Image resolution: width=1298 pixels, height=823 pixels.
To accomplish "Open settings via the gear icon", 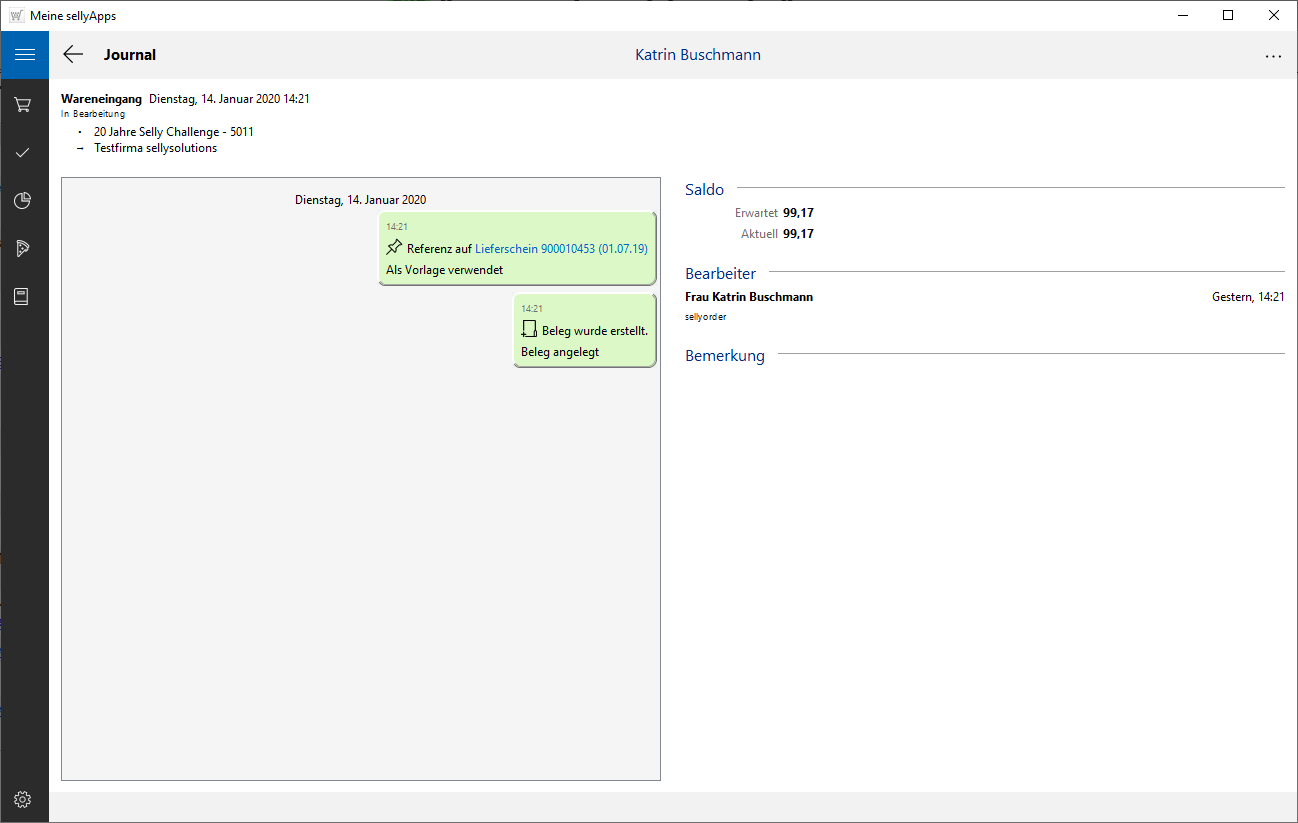I will point(23,799).
